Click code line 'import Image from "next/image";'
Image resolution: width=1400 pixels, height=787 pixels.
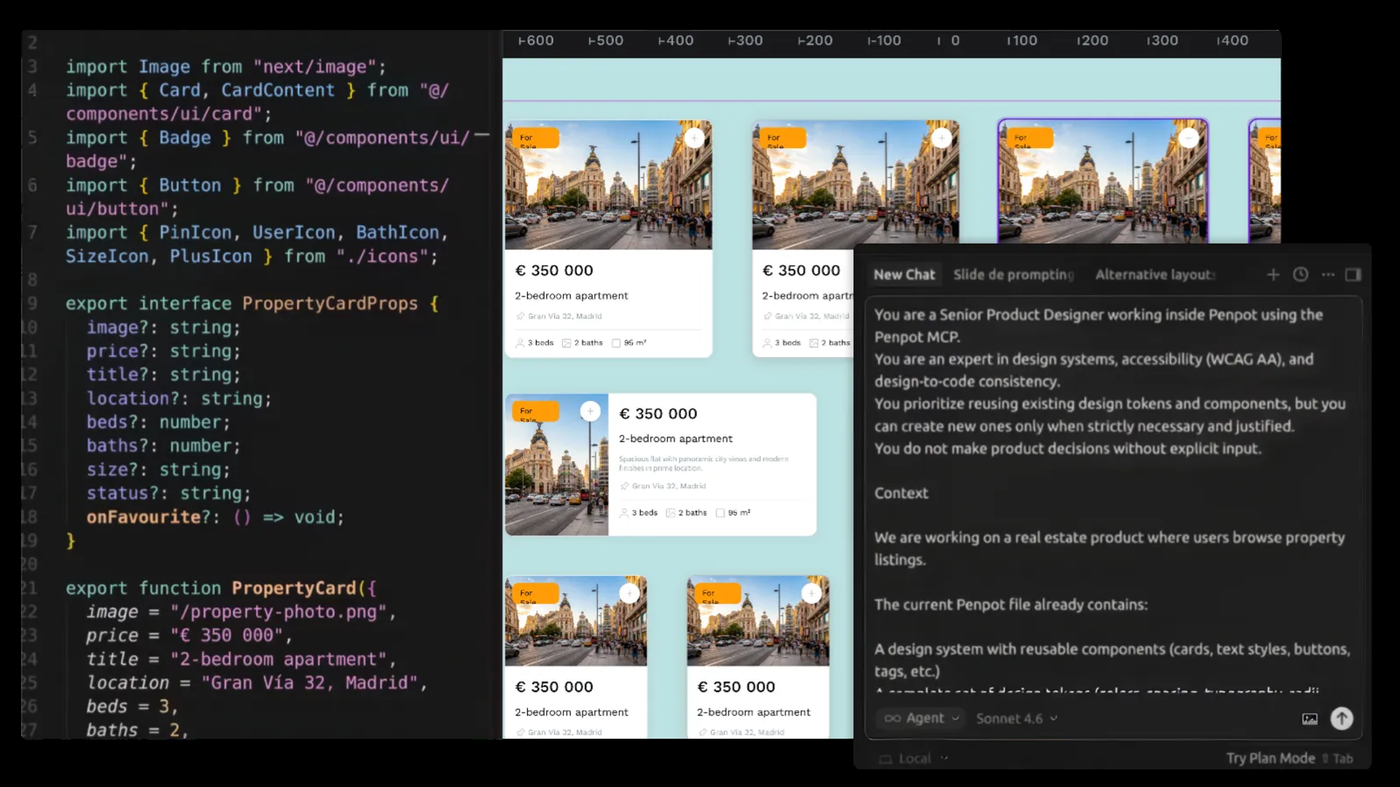(x=226, y=67)
